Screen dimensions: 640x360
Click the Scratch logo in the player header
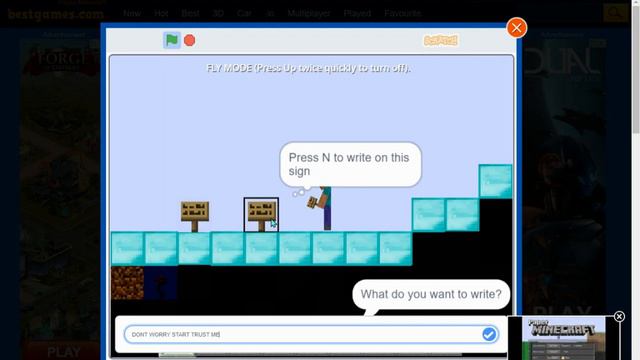pos(441,40)
